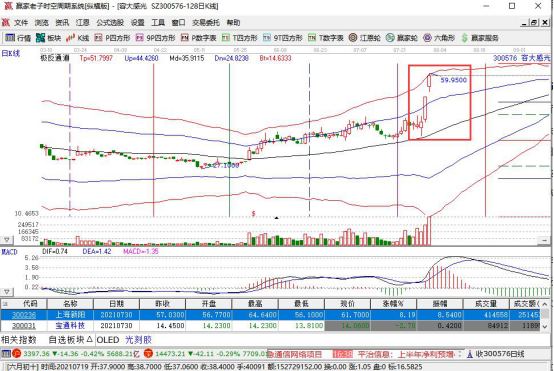Launch the 江恩轮 Gann wheel tool
554x371 pixels.
point(365,38)
